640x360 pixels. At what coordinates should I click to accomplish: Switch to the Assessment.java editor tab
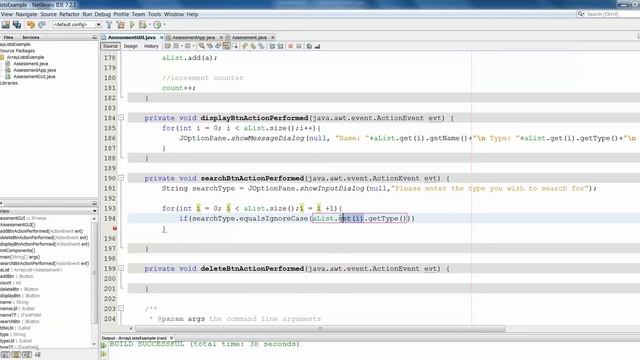(x=249, y=37)
